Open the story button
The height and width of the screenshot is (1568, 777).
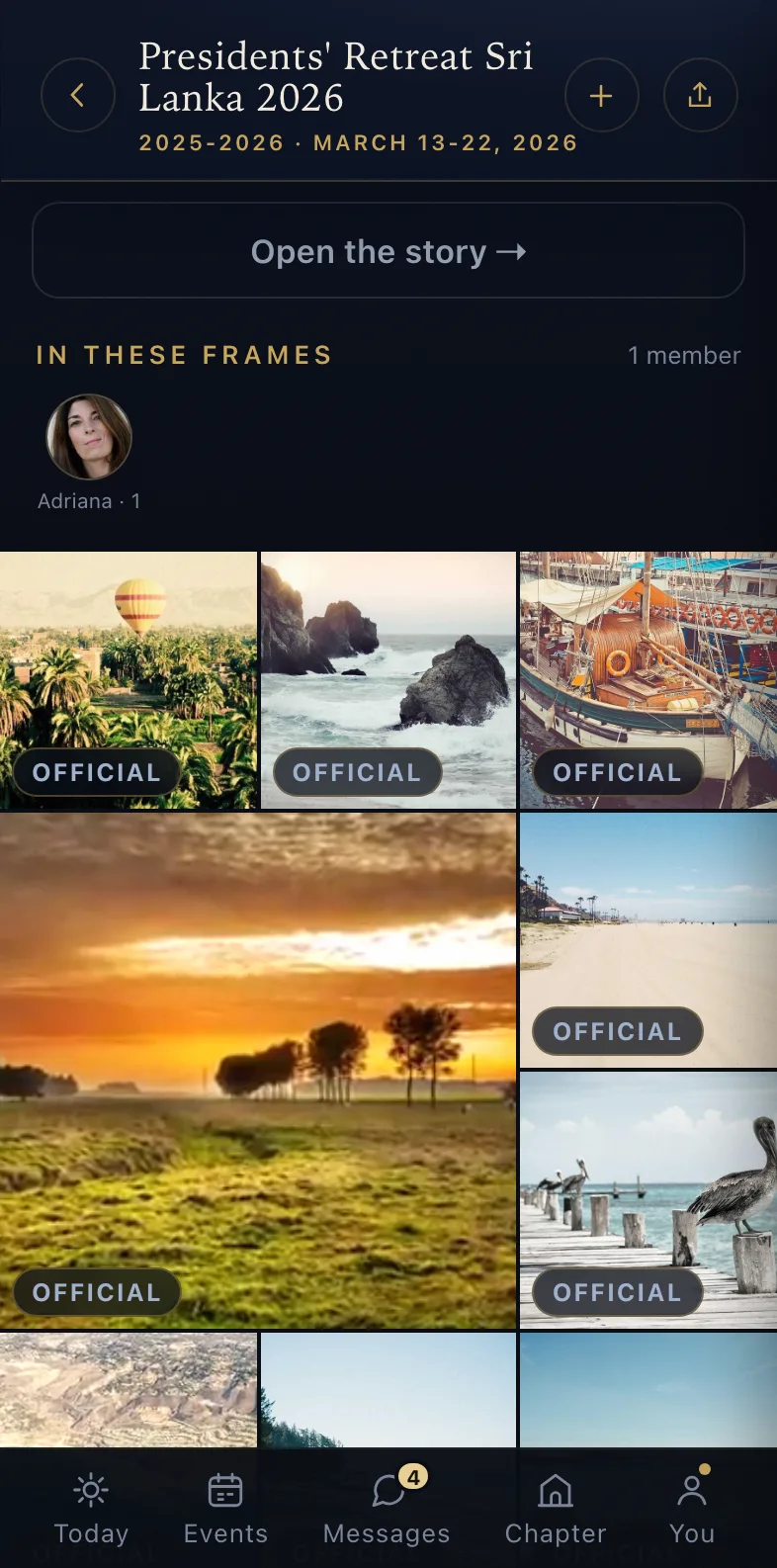click(388, 251)
